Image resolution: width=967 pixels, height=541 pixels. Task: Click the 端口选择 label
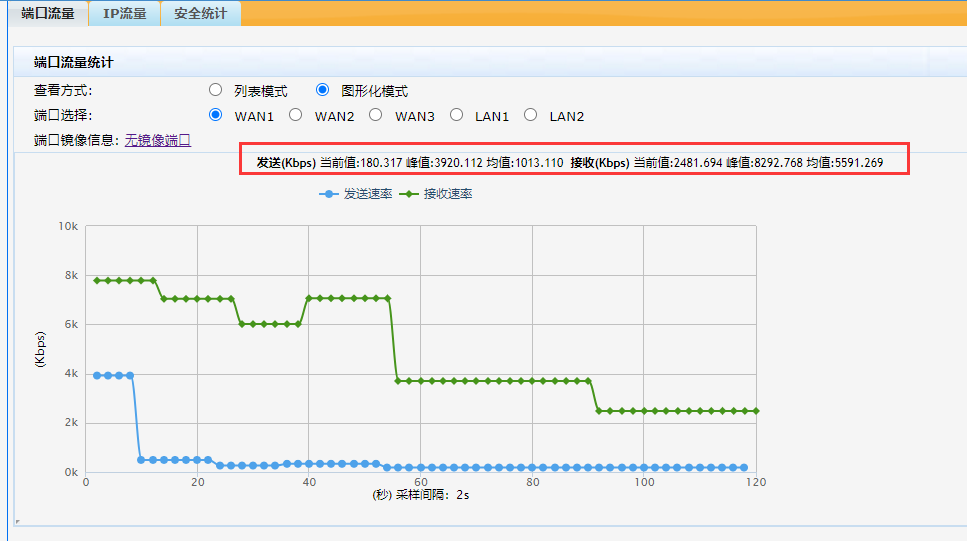(63, 115)
